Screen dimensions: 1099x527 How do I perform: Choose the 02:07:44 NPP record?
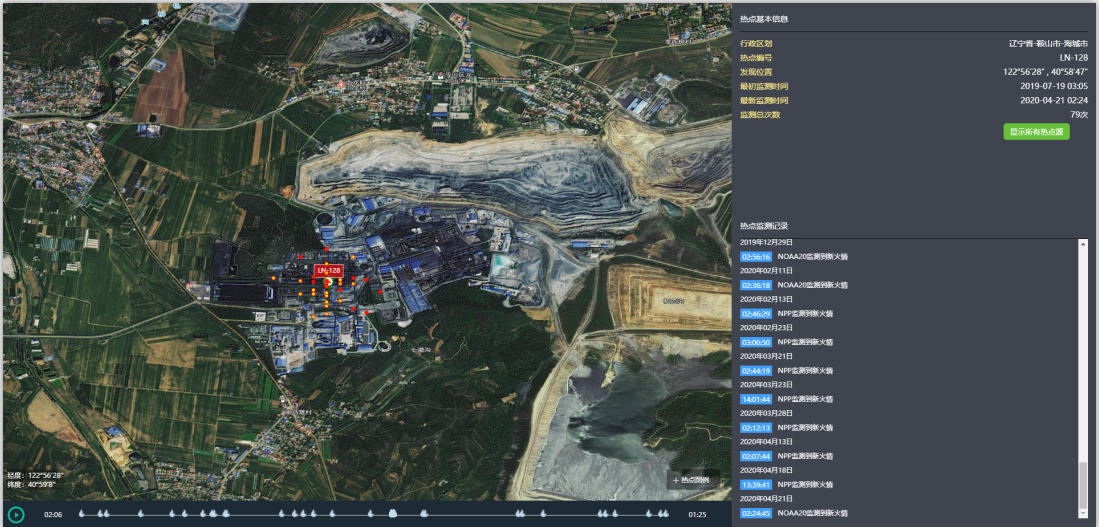point(755,456)
